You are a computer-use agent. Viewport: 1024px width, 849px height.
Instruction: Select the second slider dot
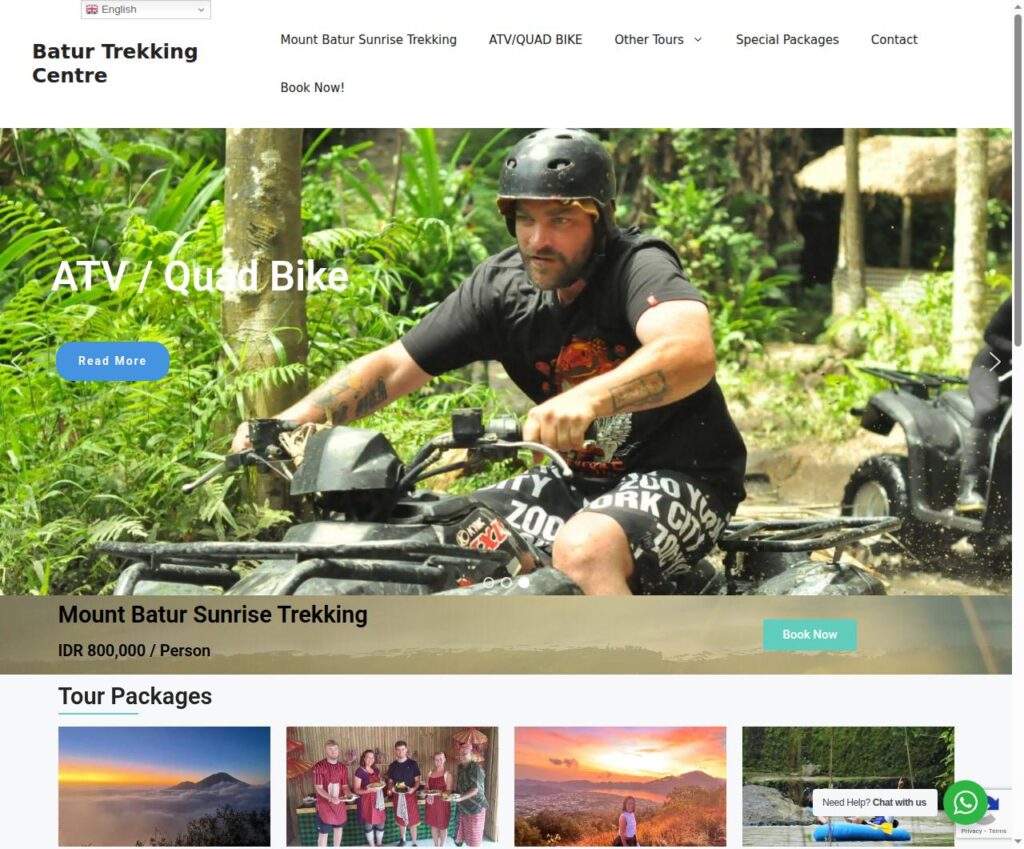click(x=506, y=582)
